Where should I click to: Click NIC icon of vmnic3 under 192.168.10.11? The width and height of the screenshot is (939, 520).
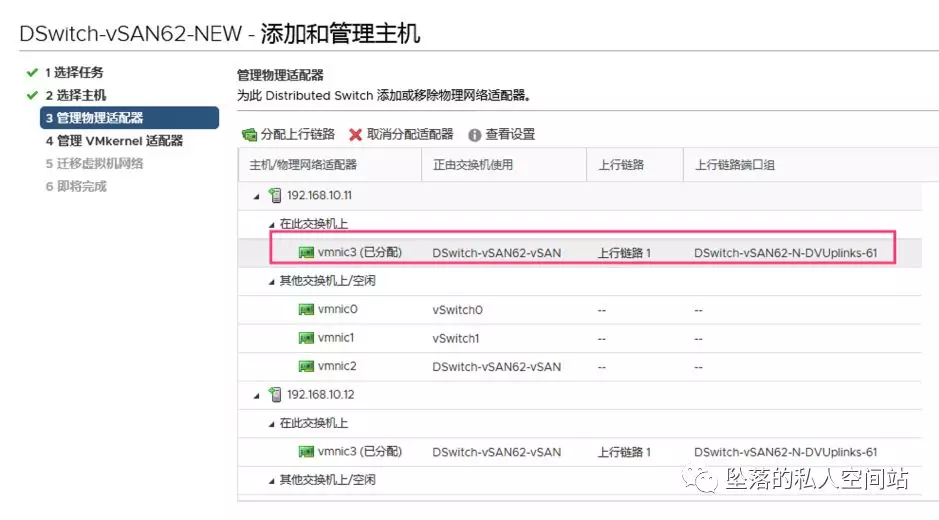[306, 252]
